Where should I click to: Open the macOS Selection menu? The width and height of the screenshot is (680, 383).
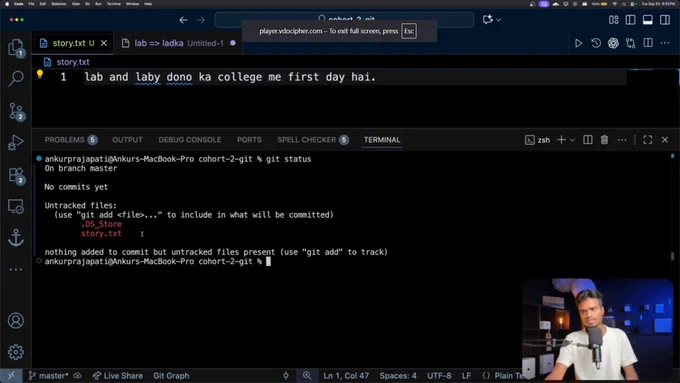point(59,4)
